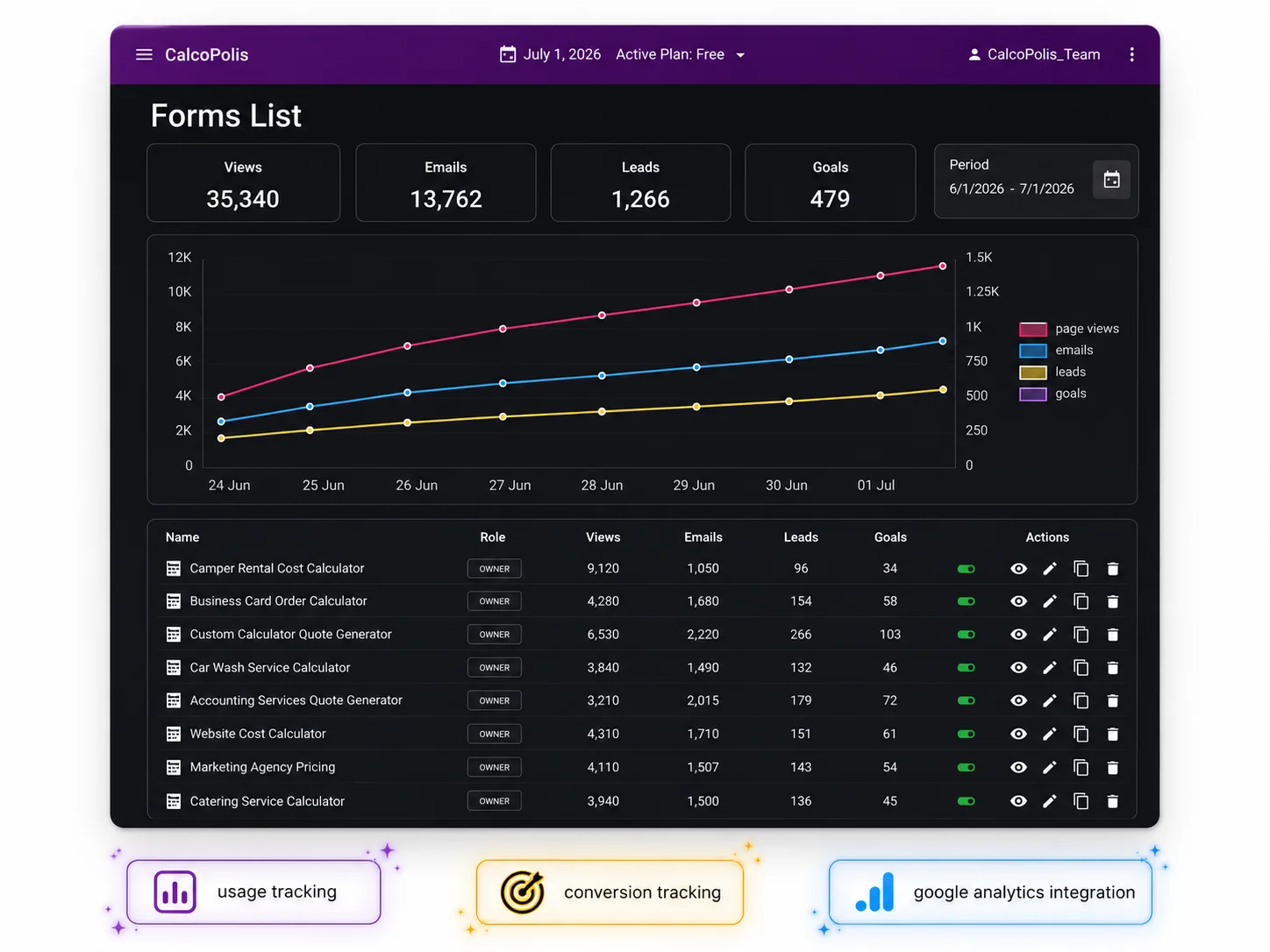
Task: Duplicate the Camper Rental Cost Calculator
Action: click(x=1081, y=569)
